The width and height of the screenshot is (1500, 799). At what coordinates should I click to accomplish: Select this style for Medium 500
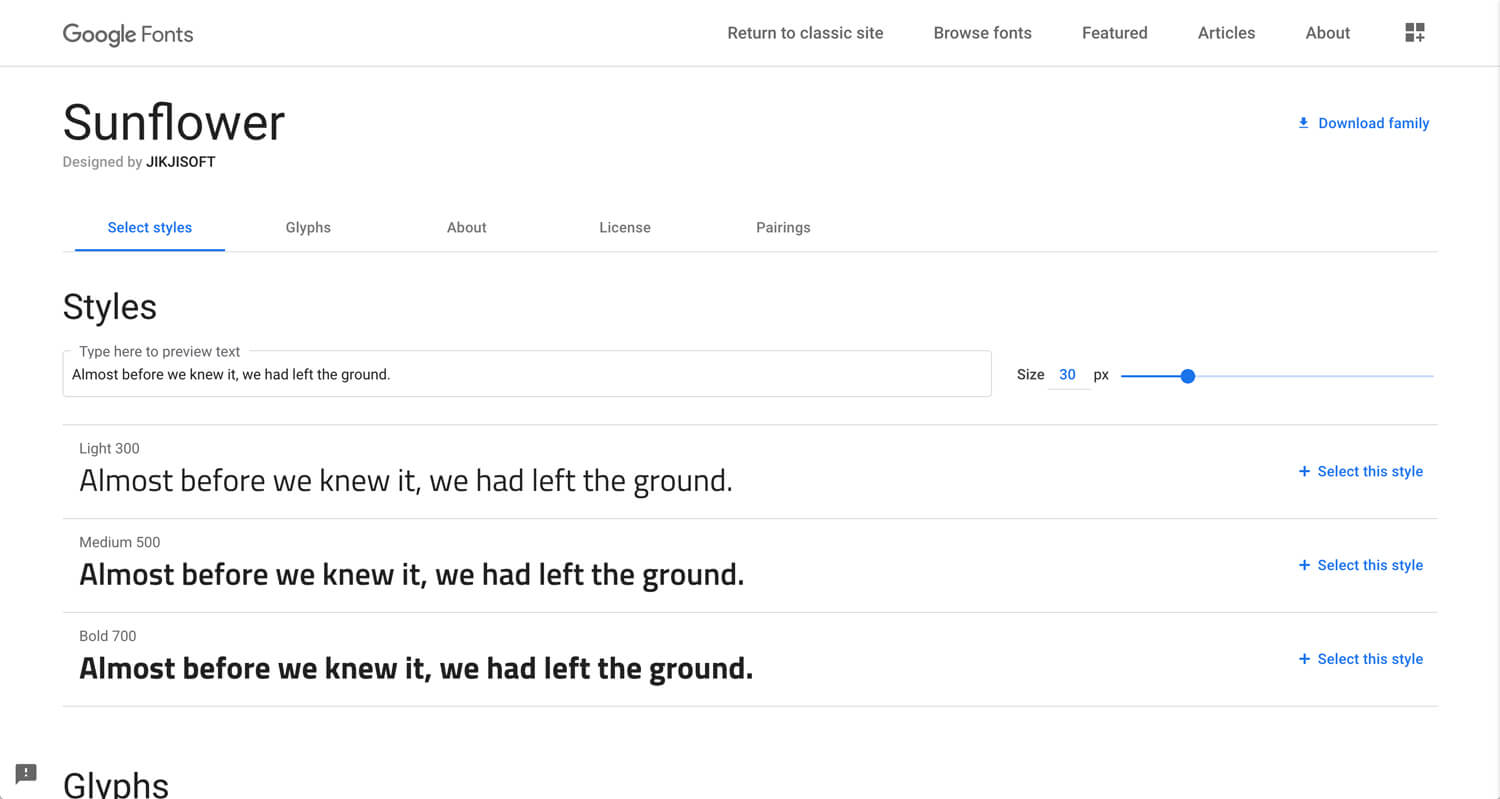(1360, 565)
